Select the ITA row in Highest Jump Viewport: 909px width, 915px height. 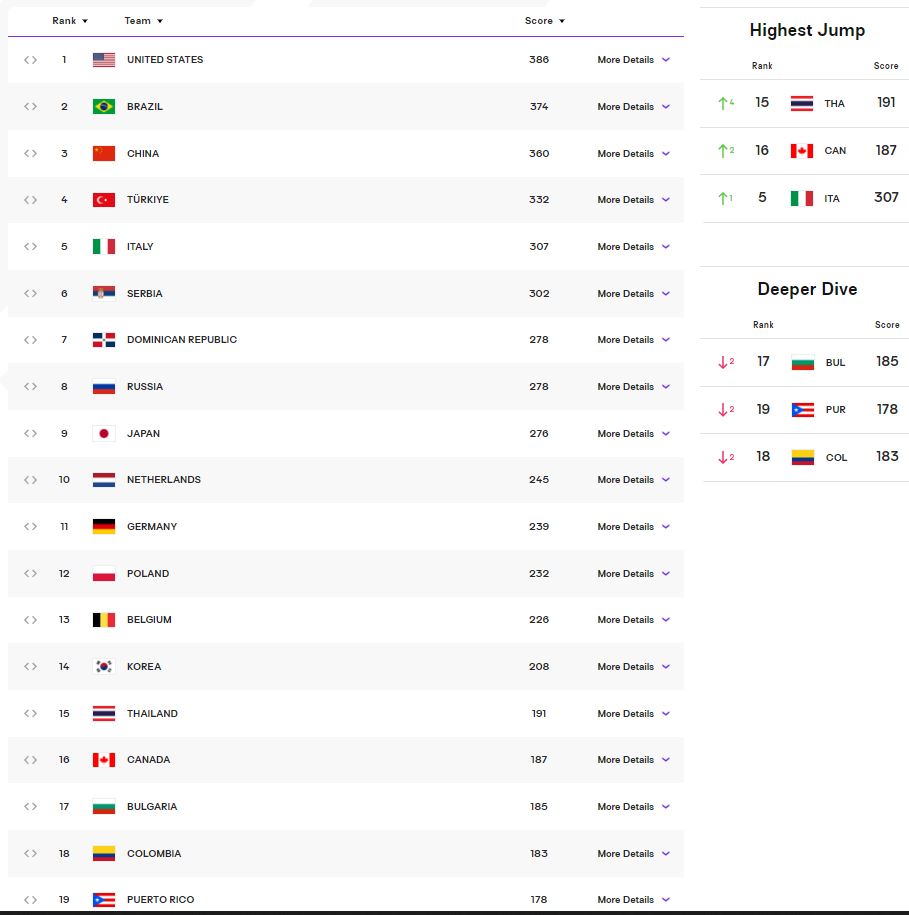805,198
